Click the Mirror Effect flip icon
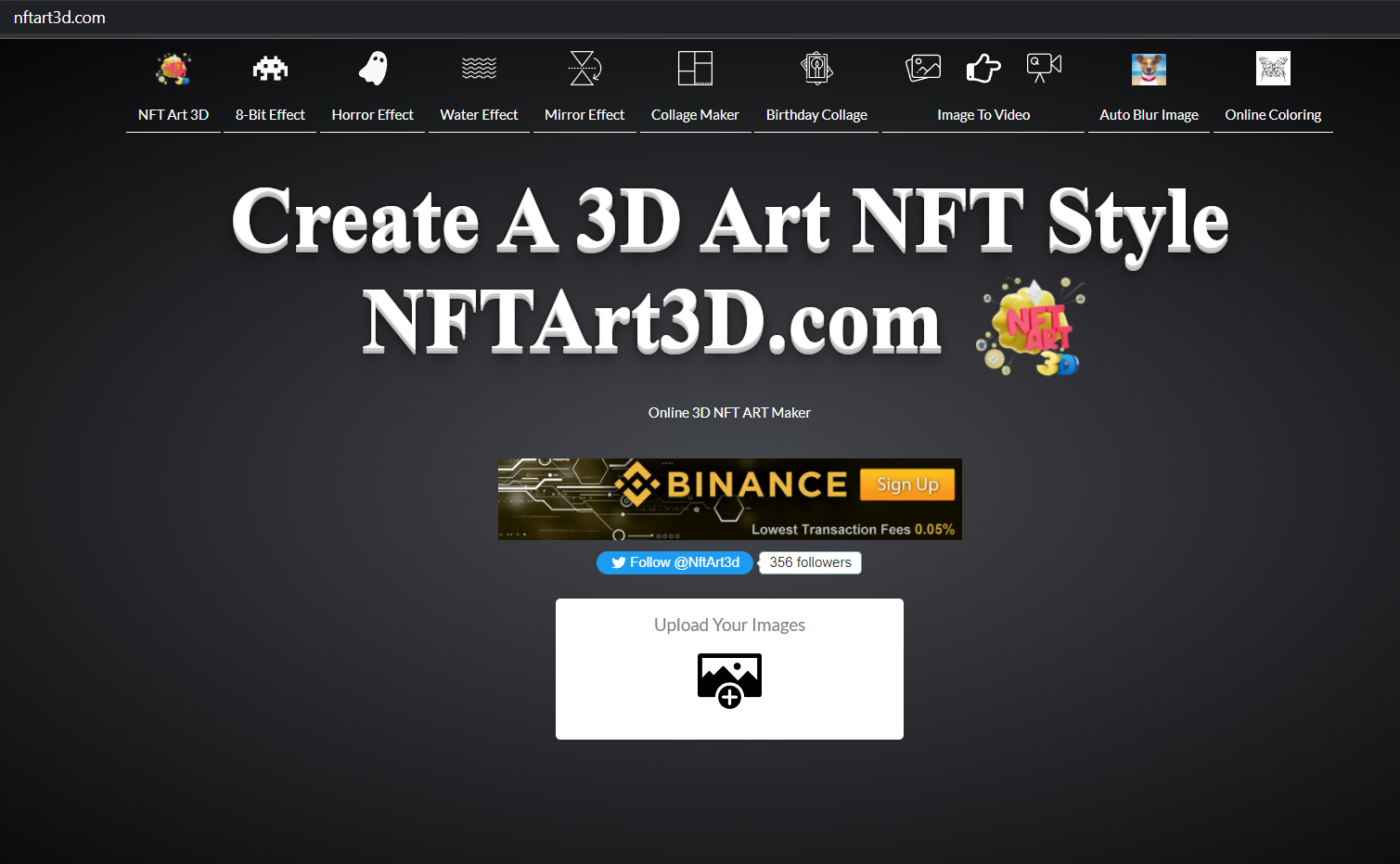 click(x=584, y=68)
